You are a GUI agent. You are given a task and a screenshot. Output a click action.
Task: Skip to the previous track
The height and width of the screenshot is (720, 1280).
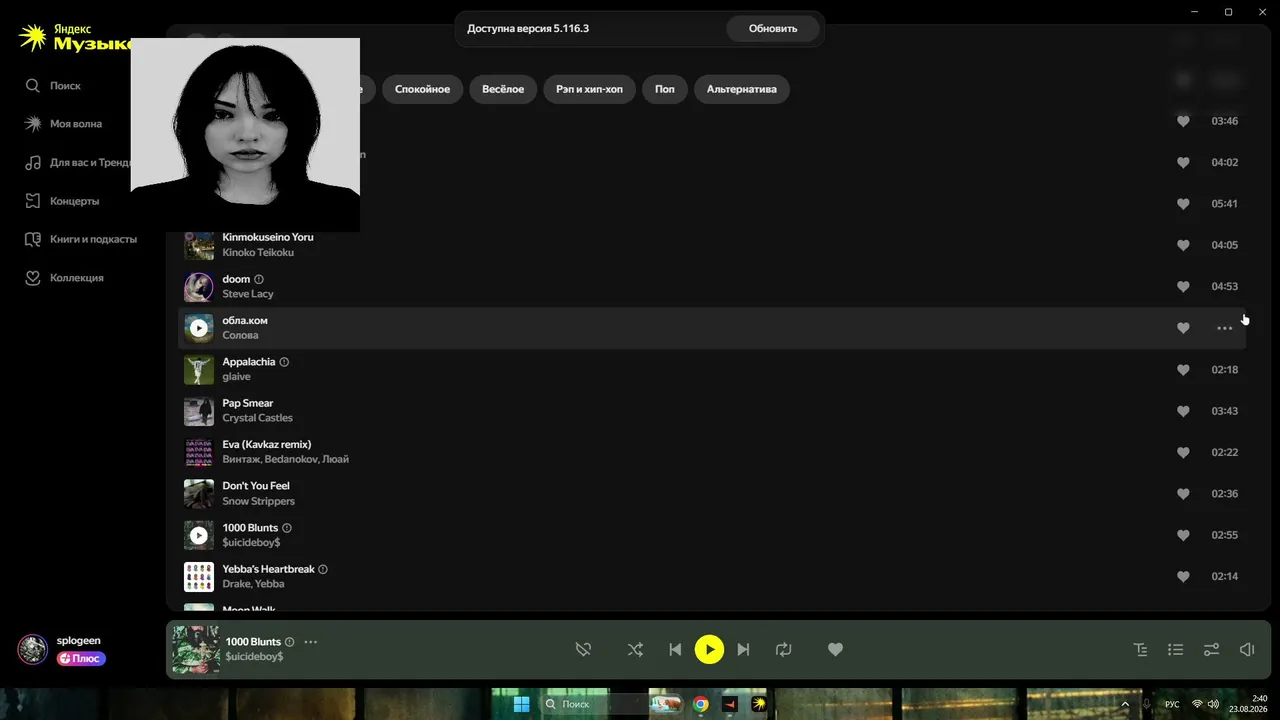pos(675,650)
